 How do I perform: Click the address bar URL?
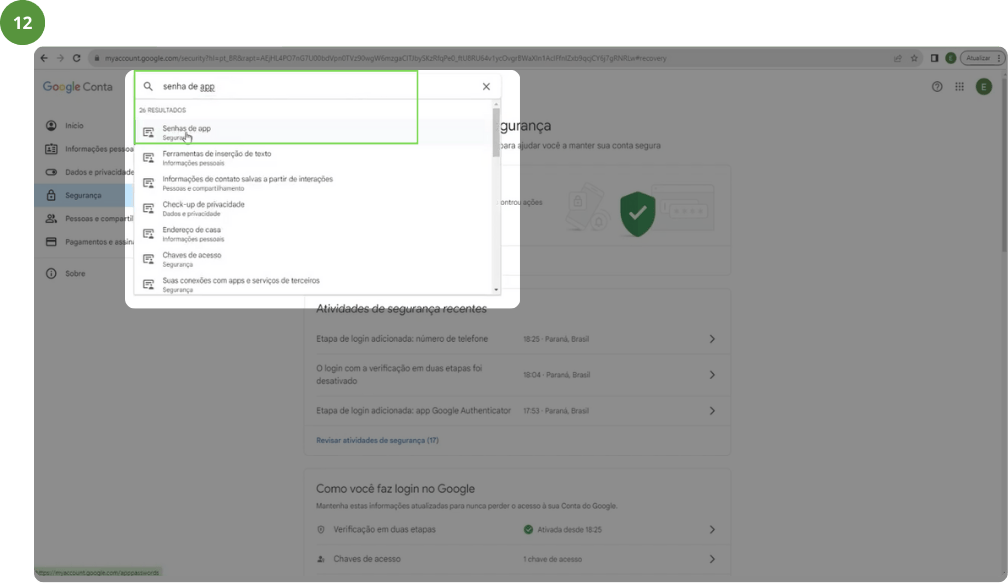pos(386,58)
